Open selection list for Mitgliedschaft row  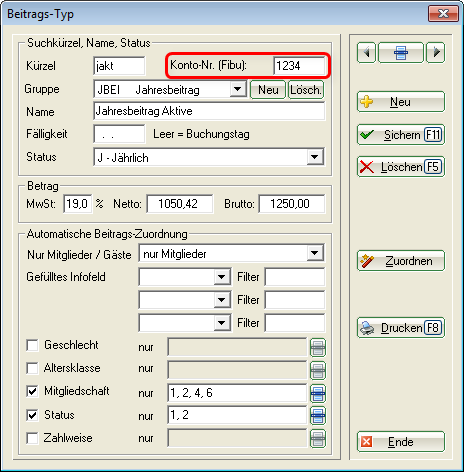(x=318, y=393)
